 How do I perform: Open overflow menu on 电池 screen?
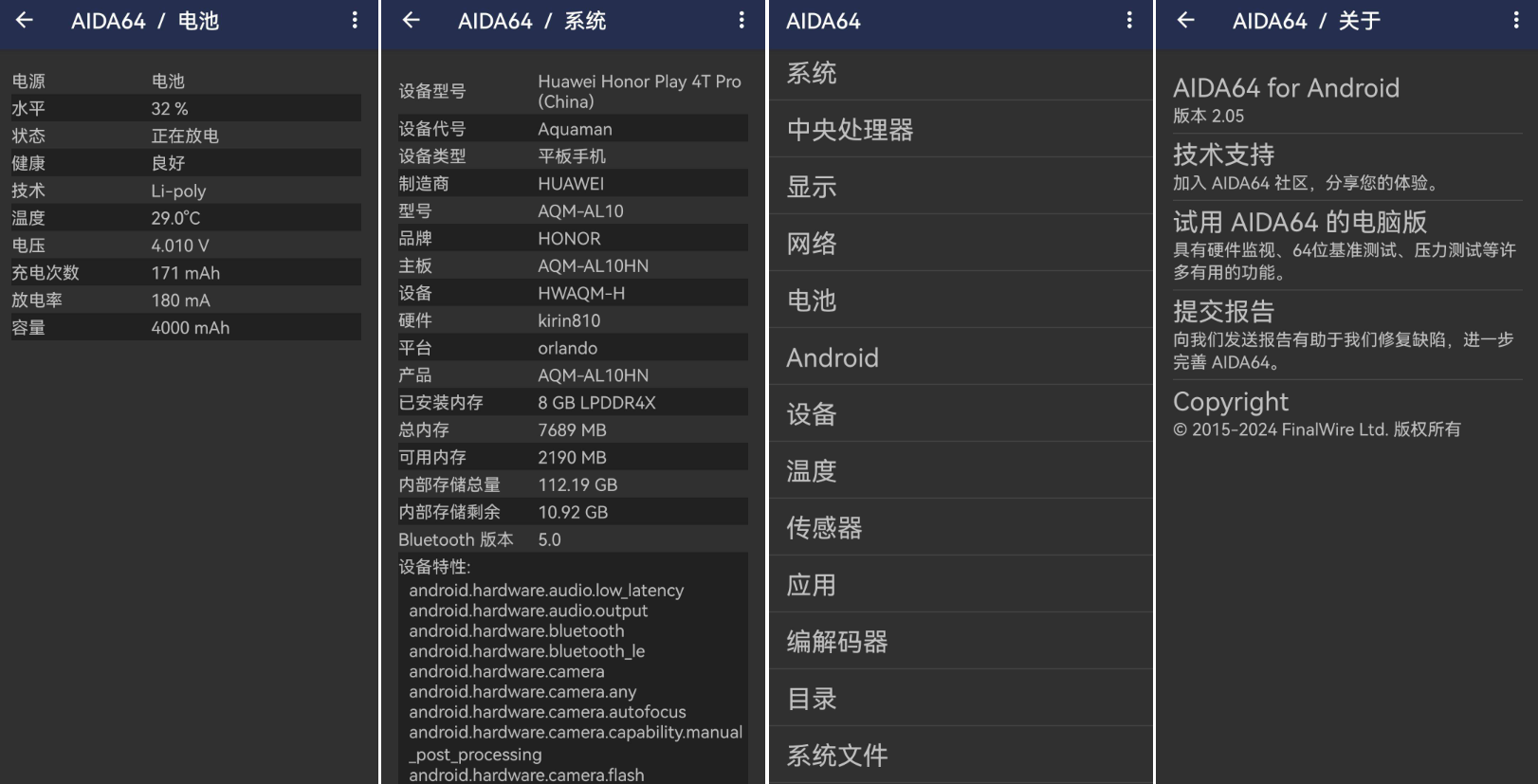click(355, 20)
